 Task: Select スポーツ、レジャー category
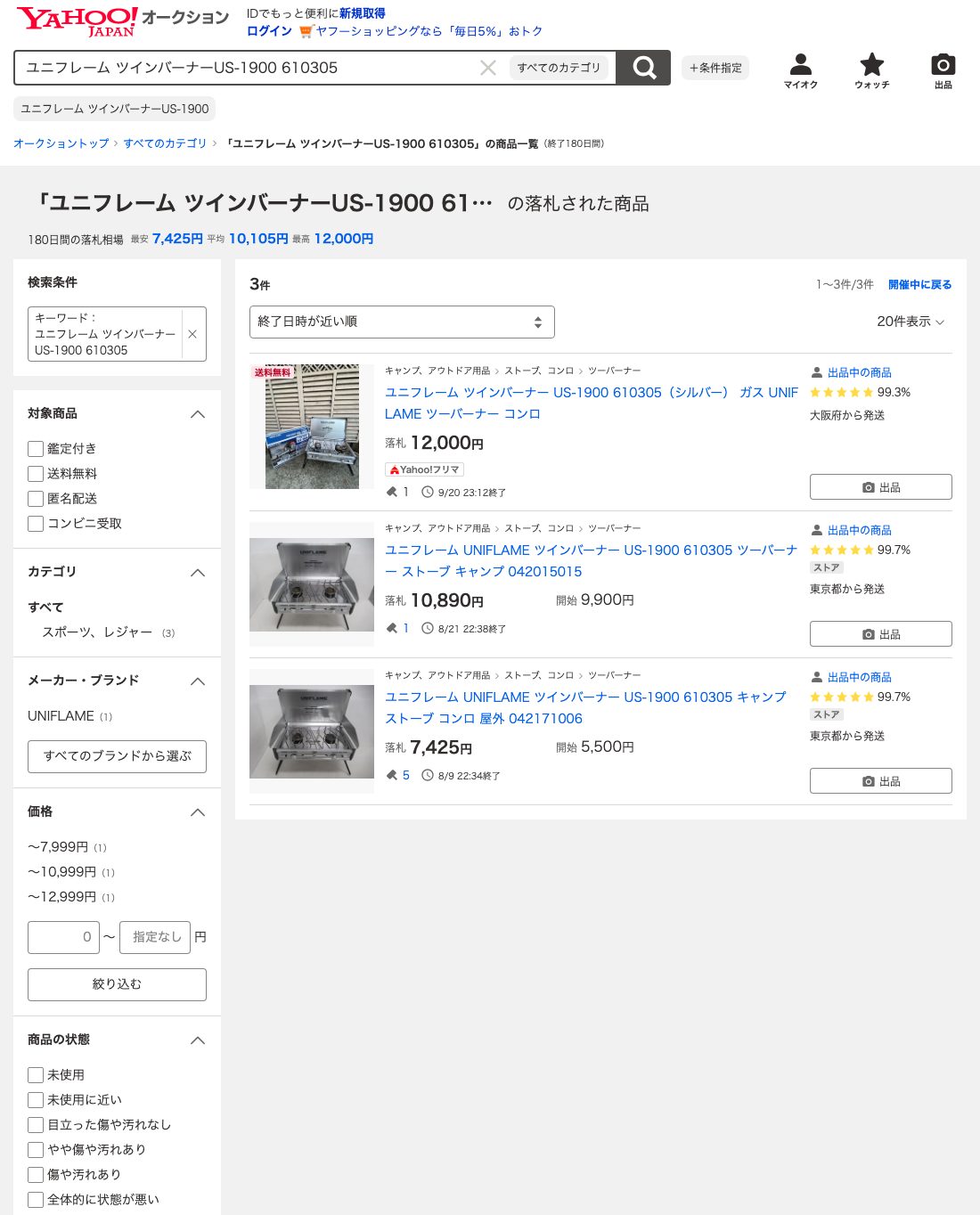click(x=97, y=632)
